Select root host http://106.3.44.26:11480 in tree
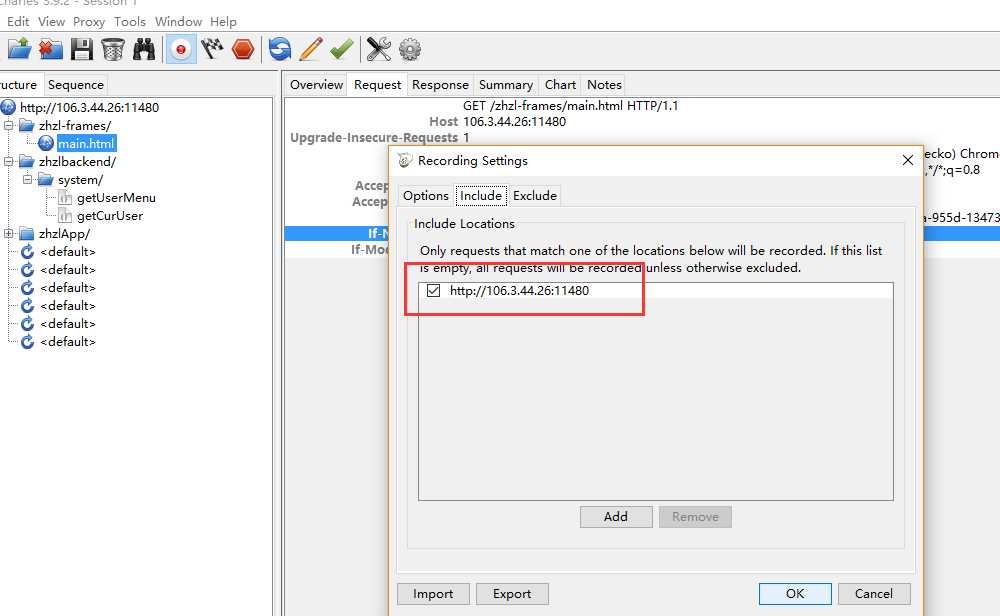This screenshot has height=616, width=1000. pyautogui.click(x=89, y=107)
